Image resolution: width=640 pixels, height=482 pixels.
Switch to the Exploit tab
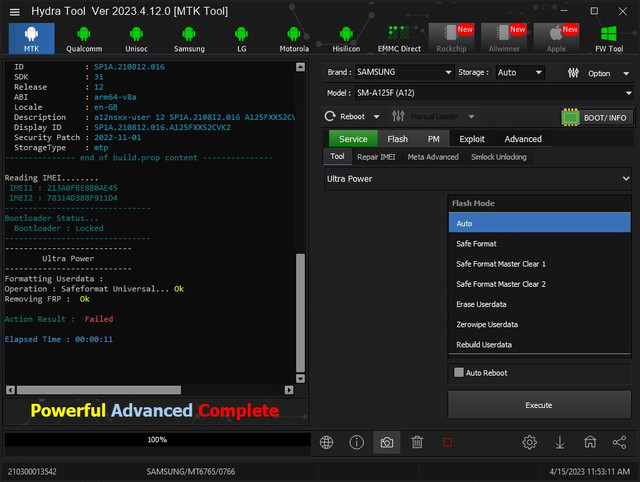tap(472, 139)
